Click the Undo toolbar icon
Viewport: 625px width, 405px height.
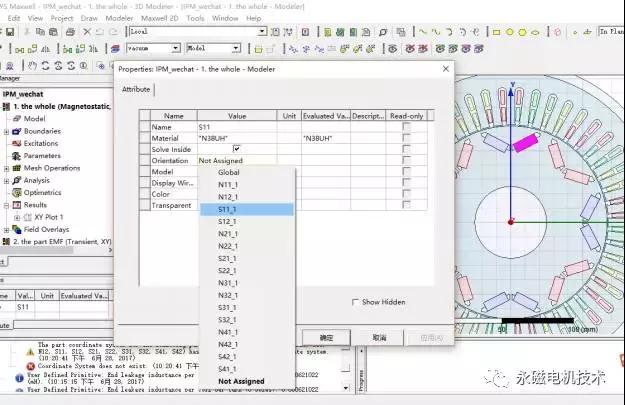click(100, 32)
